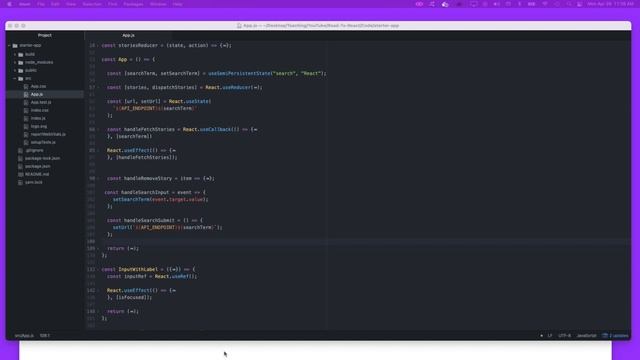Click the folder icon beside starter-app
640x360 pixels.
[x=15, y=46]
